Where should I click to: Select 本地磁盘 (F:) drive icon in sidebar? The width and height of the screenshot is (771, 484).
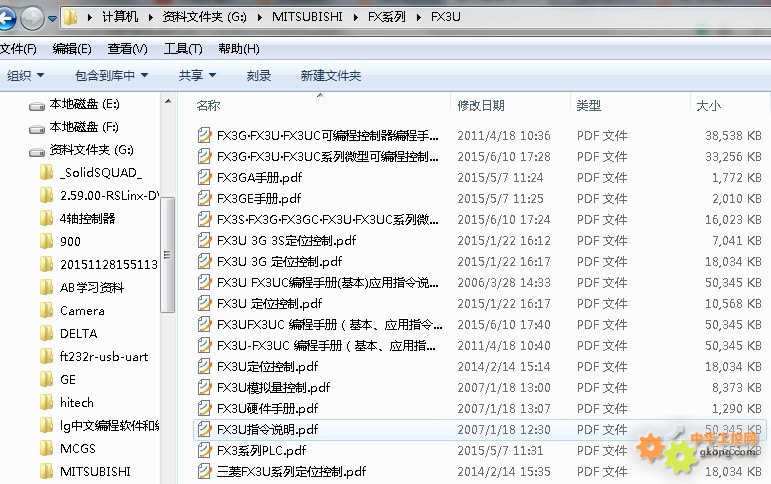point(37,128)
